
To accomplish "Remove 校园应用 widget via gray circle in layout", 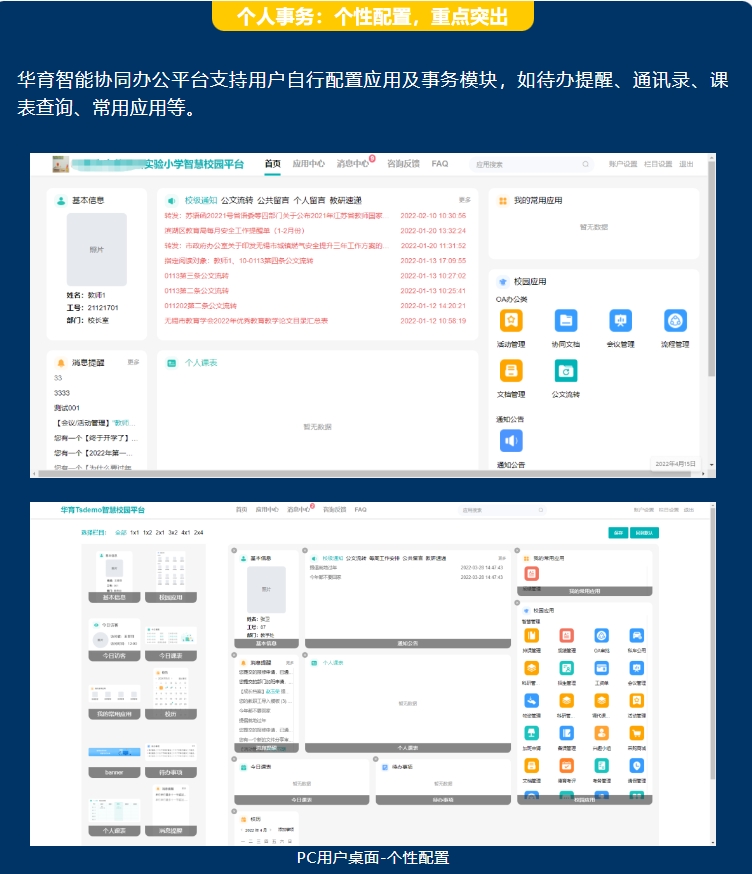I will 517,603.
